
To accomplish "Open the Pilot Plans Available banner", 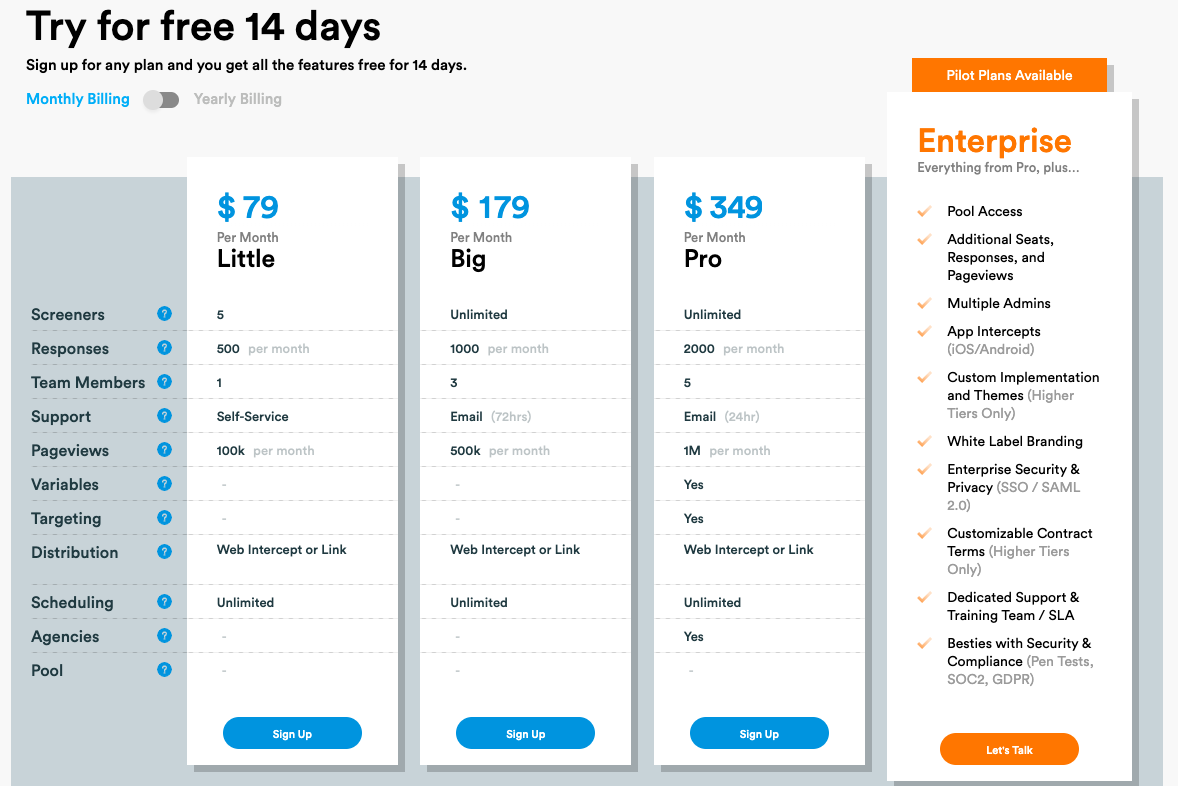I will pos(1009,75).
